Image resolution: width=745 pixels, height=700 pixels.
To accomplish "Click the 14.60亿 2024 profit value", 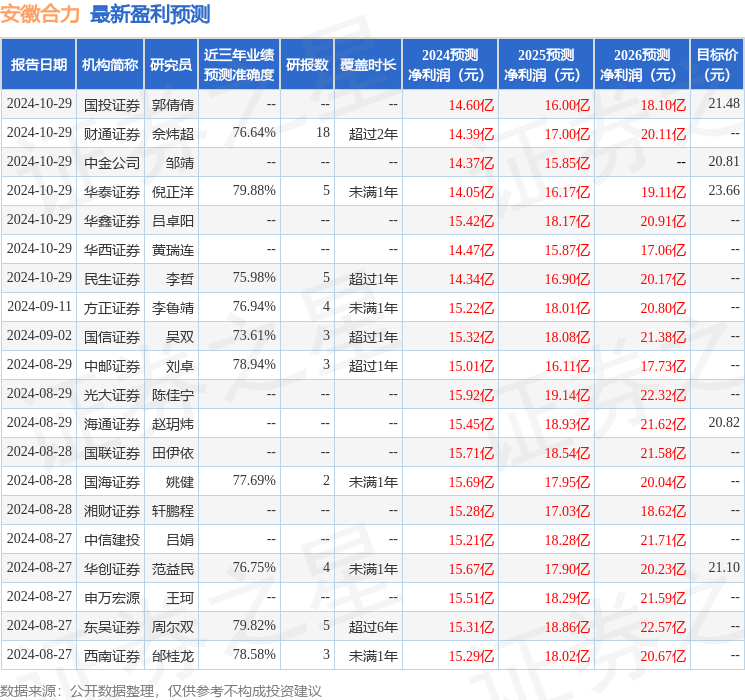I will click(471, 105).
